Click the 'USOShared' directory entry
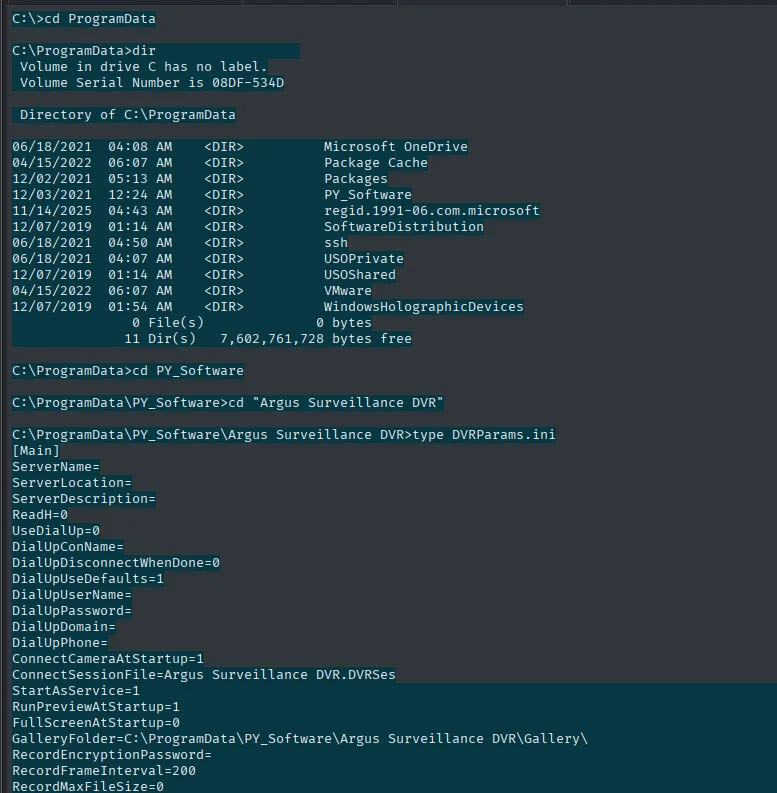777x793 pixels. pyautogui.click(x=360, y=275)
